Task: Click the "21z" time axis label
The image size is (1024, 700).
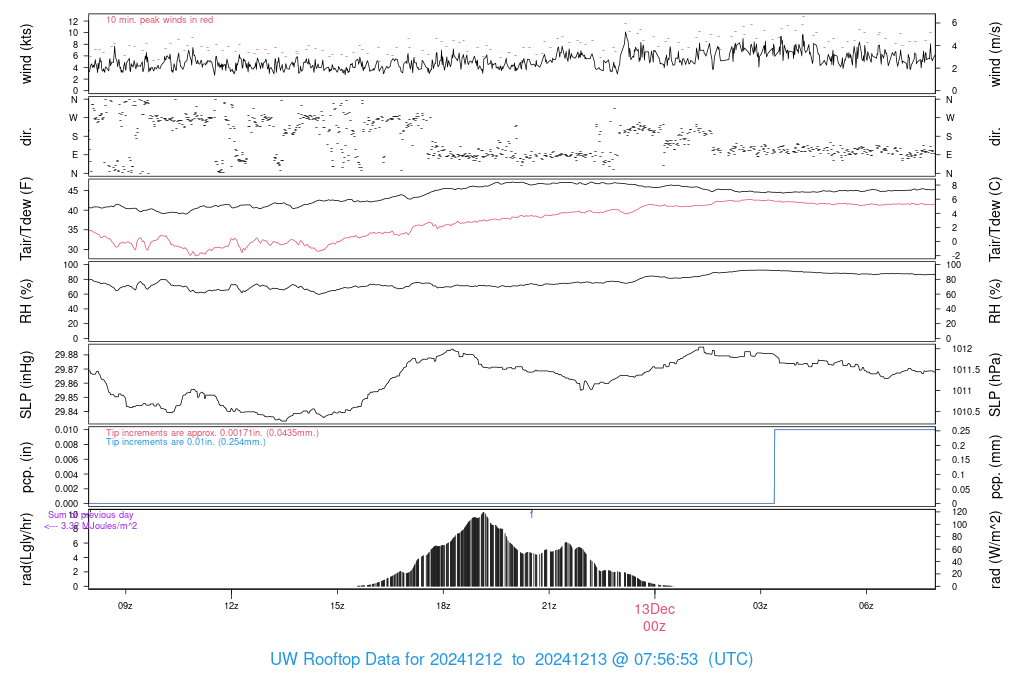Action: pyautogui.click(x=549, y=606)
